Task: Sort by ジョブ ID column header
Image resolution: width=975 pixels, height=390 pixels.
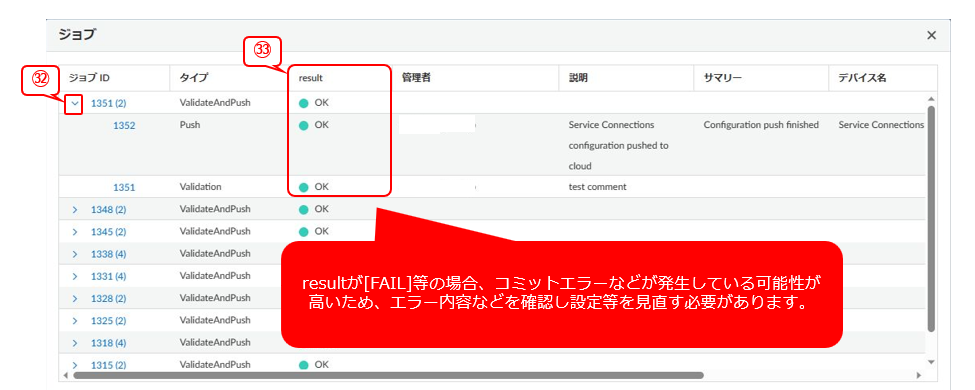Action: (90, 78)
